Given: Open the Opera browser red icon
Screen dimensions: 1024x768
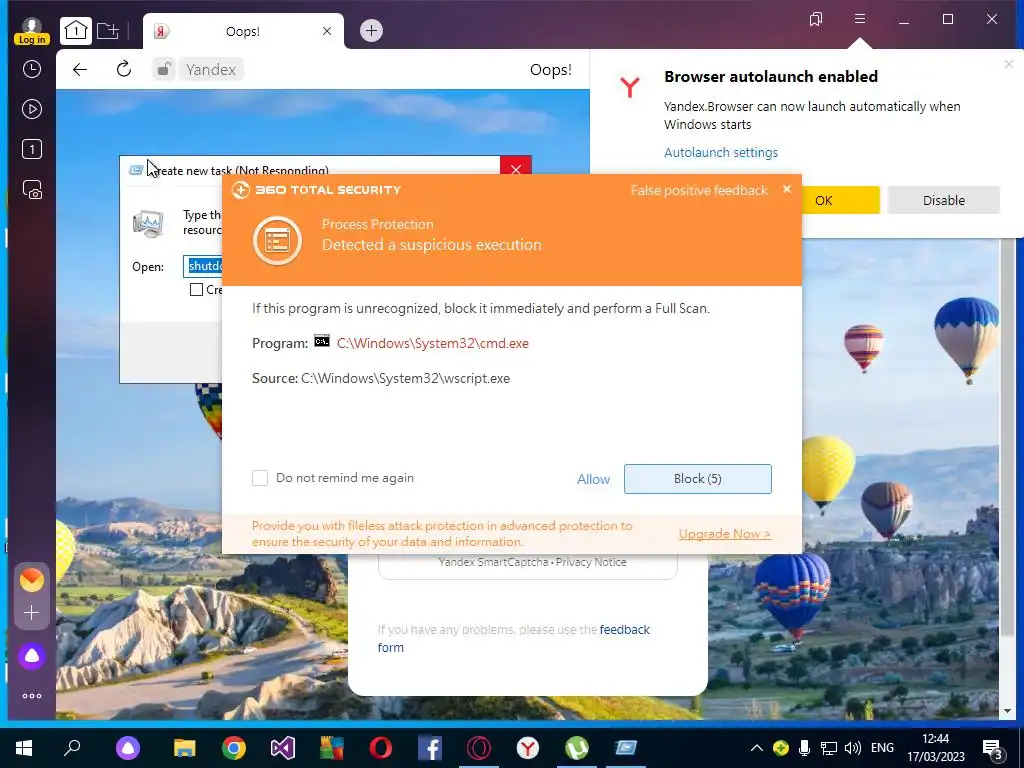Looking at the screenshot, I should [381, 748].
